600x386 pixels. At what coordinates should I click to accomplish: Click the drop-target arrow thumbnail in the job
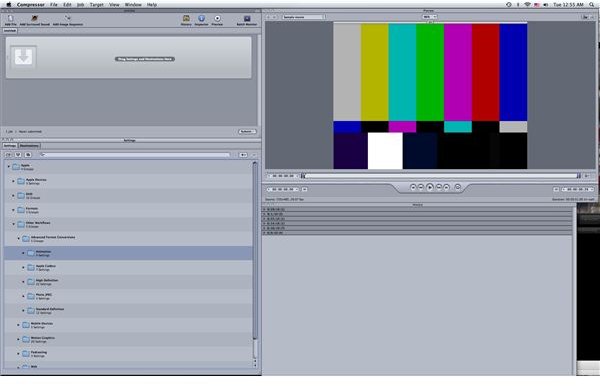[23, 57]
